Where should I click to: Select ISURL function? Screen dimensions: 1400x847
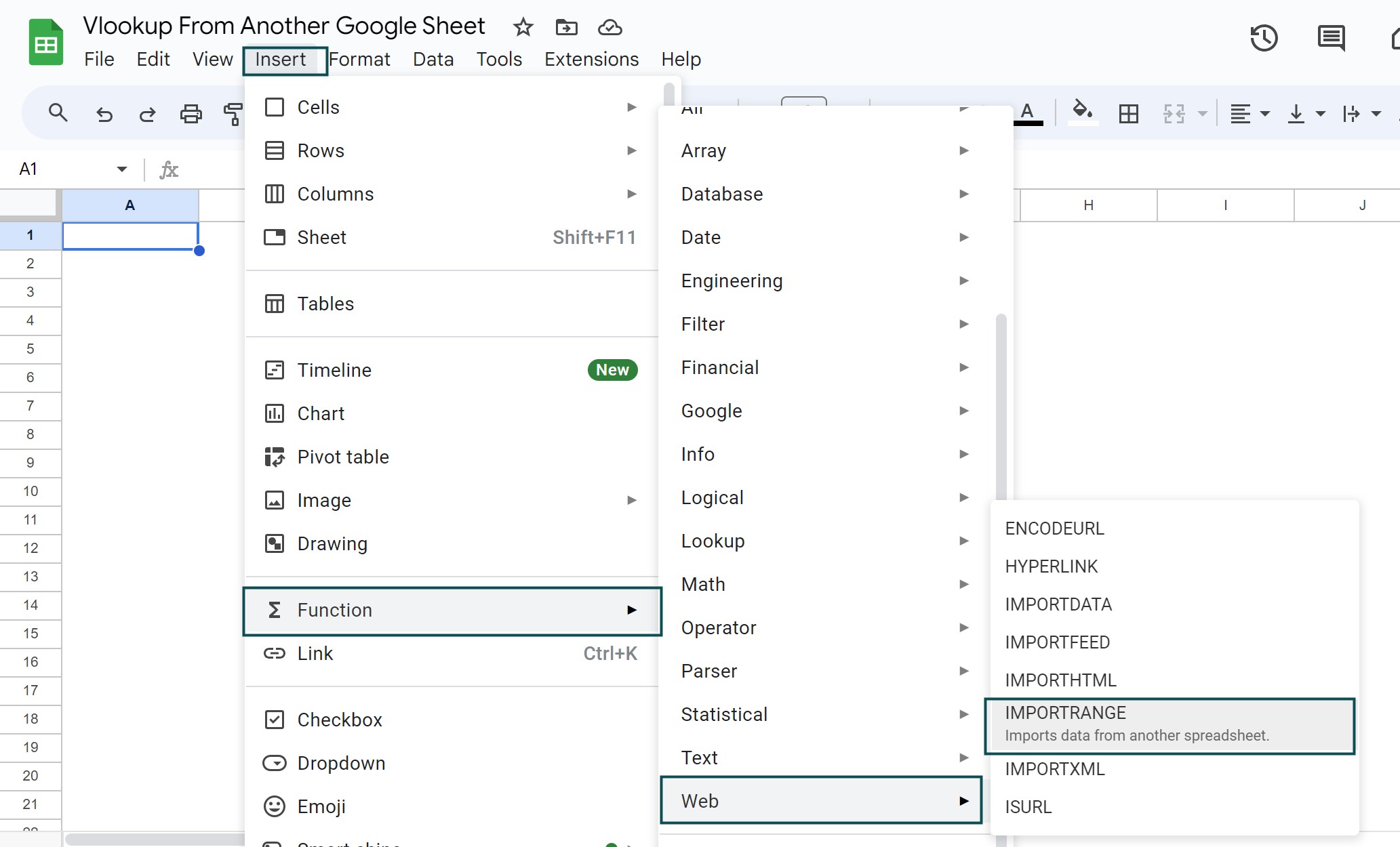tap(1174, 807)
